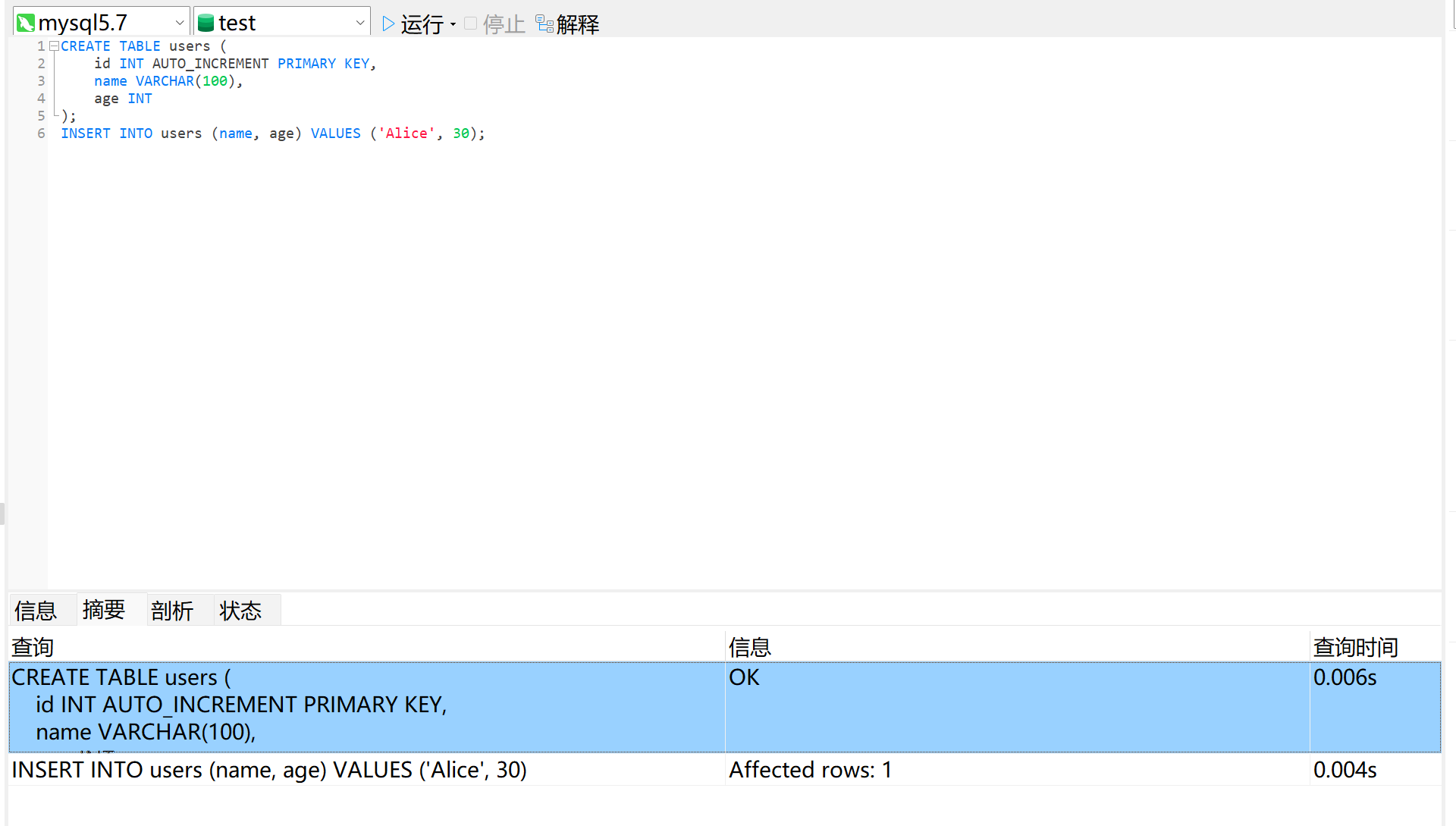Click the 查询时间 (Query time) column header
The width and height of the screenshot is (1456, 826).
click(x=1355, y=647)
